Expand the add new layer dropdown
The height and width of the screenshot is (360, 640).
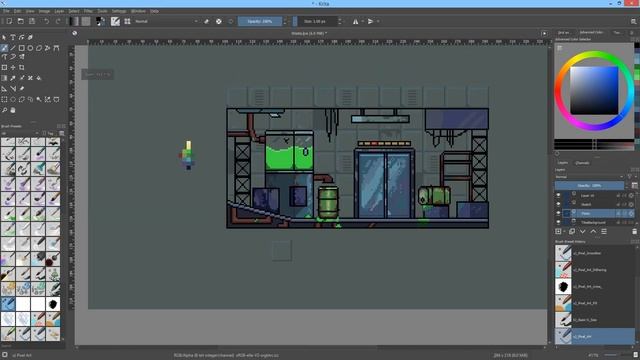click(x=564, y=231)
